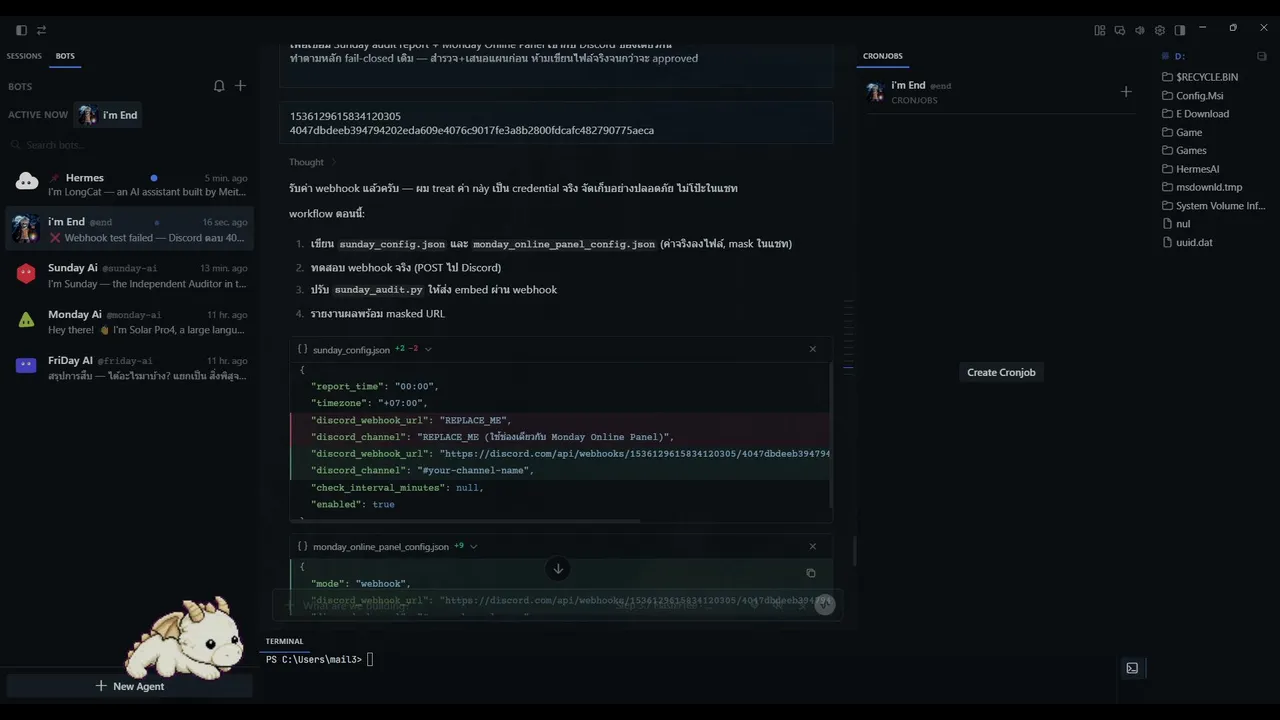
Task: Open the Hermes bot conversation
Action: coord(130,184)
